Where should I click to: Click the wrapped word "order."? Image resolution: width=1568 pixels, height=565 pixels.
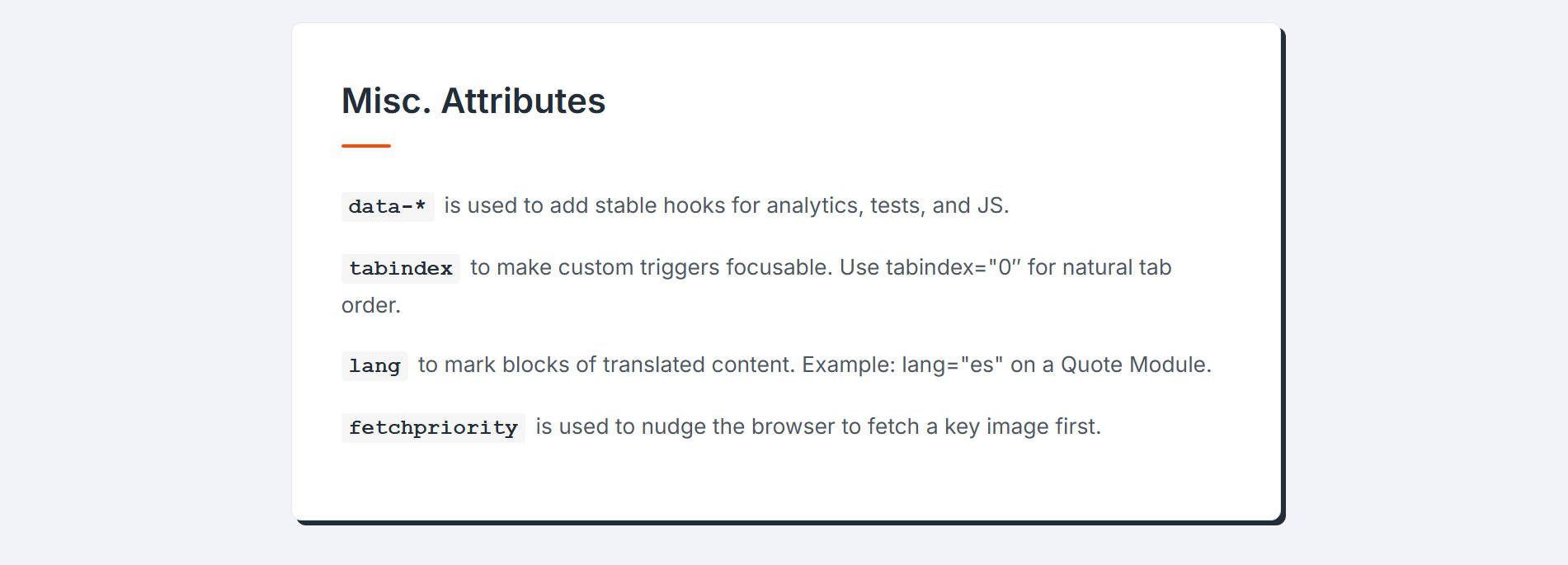371,305
